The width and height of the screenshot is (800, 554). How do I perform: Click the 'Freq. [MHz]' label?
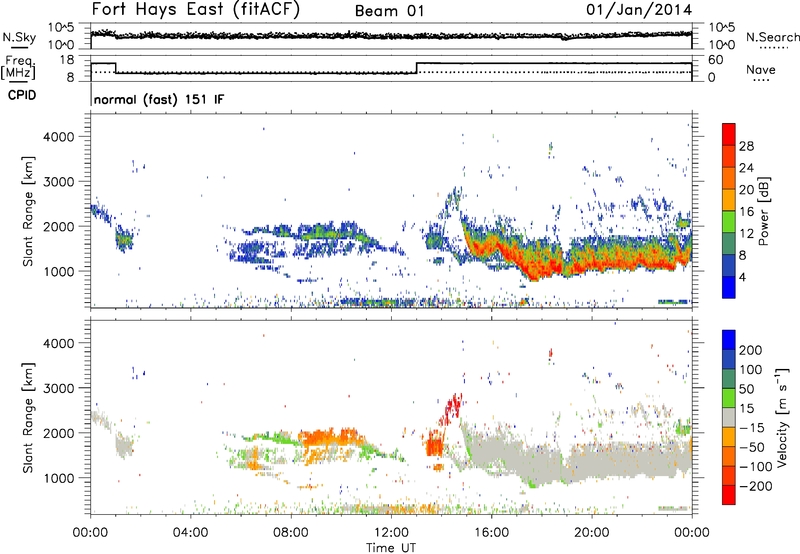click(19, 67)
